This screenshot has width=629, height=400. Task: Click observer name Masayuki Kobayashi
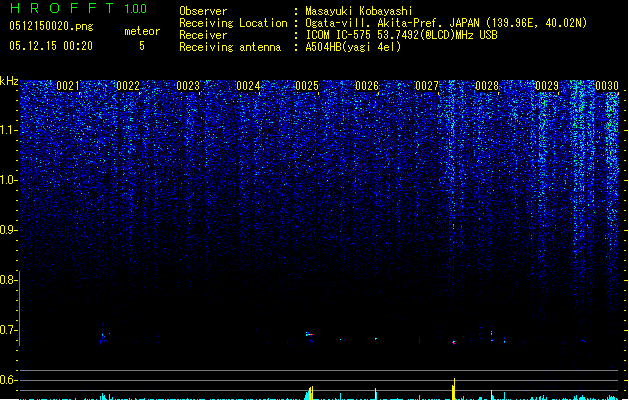pos(359,11)
